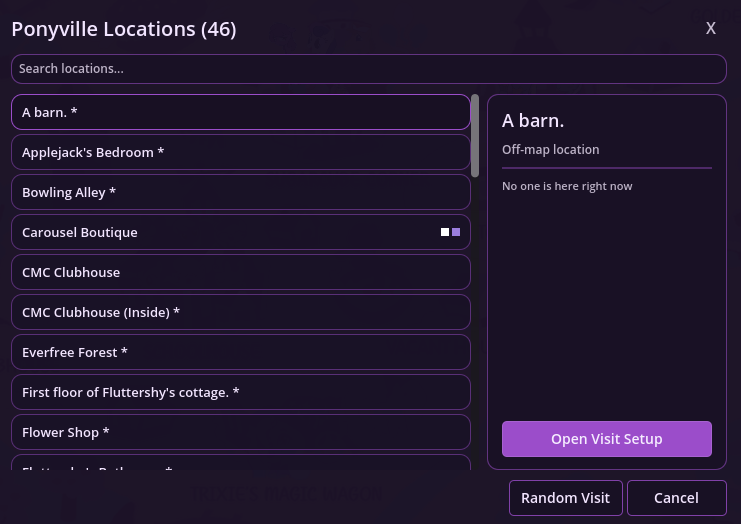Select CMC Clubhouse (Inside) entry

click(x=240, y=312)
